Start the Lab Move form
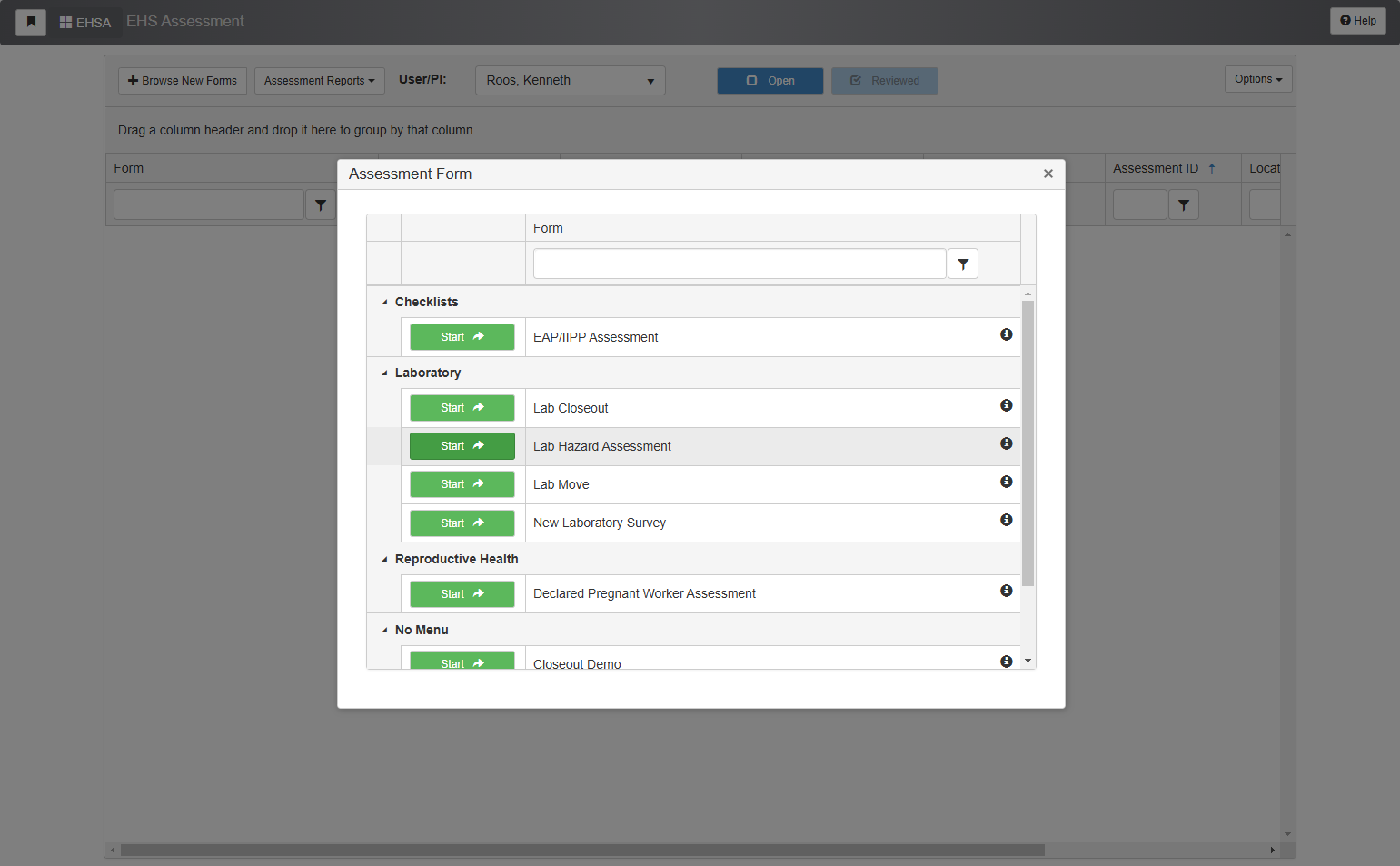Screen dimensions: 1400x866 pos(462,484)
